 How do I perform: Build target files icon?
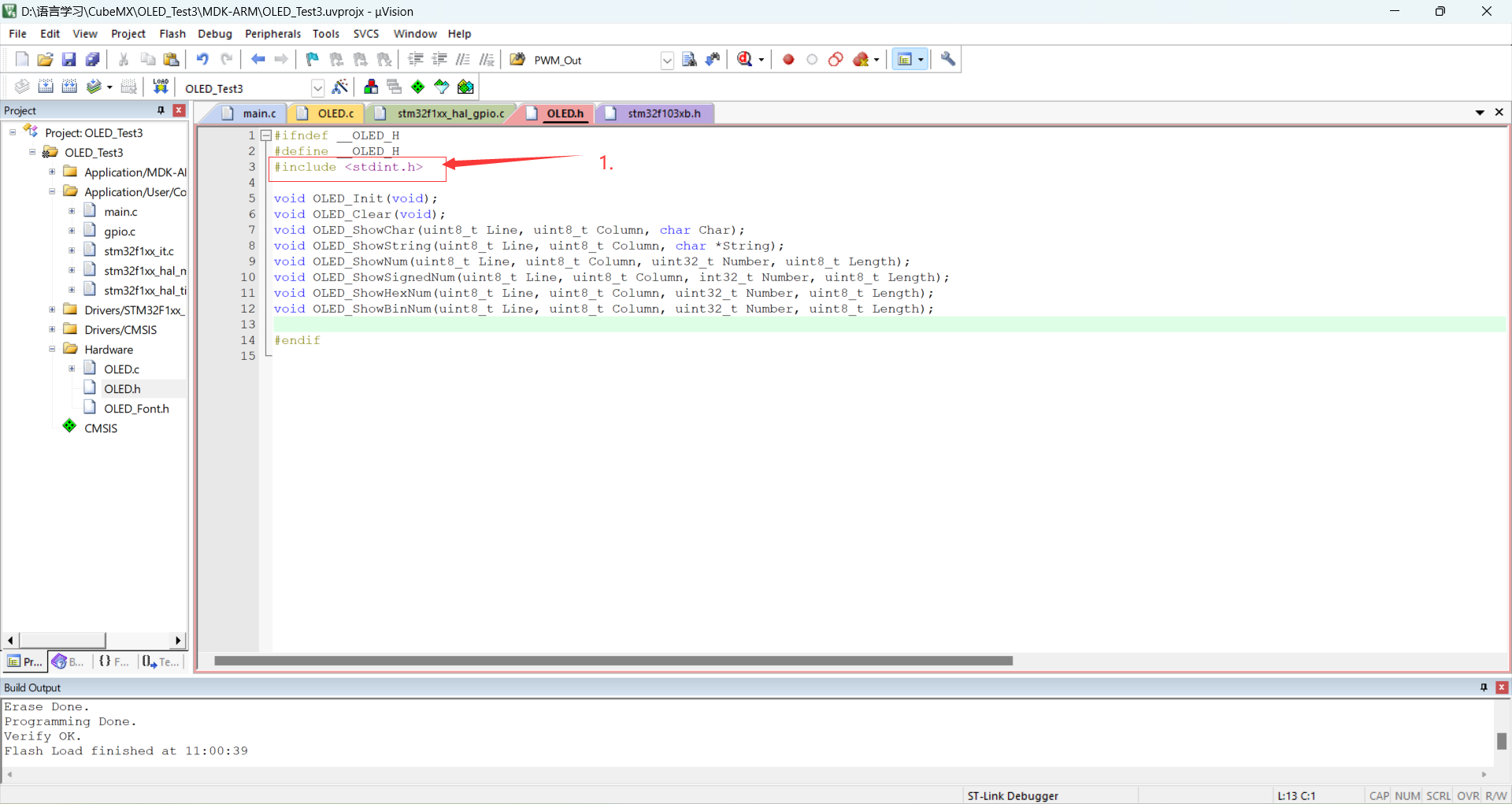46,87
